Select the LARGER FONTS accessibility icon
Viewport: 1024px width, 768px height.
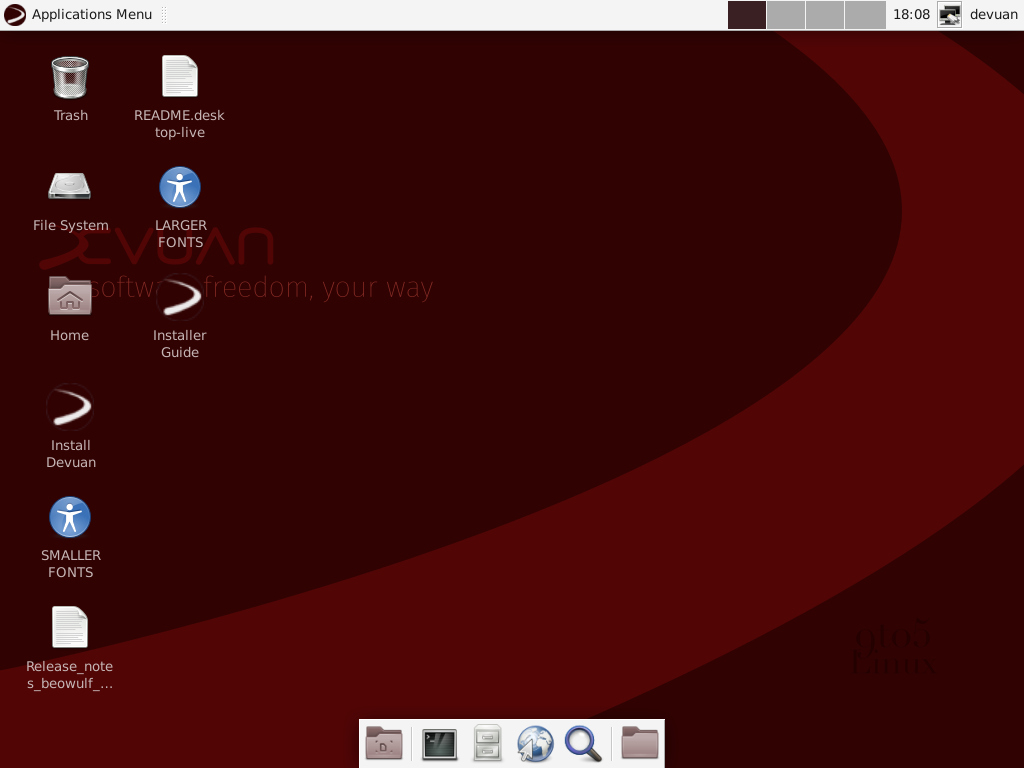(180, 187)
